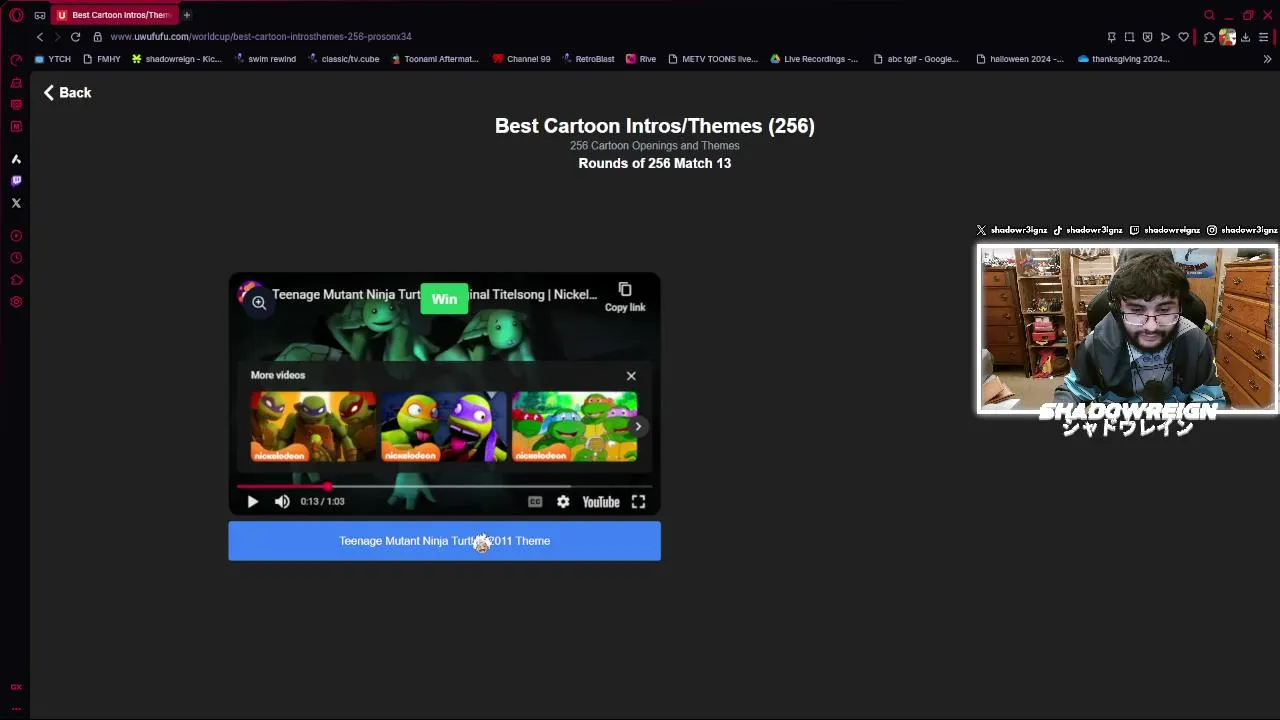Open browser tab search magnifier icon
Screen dimensions: 1280x720
click(1210, 15)
